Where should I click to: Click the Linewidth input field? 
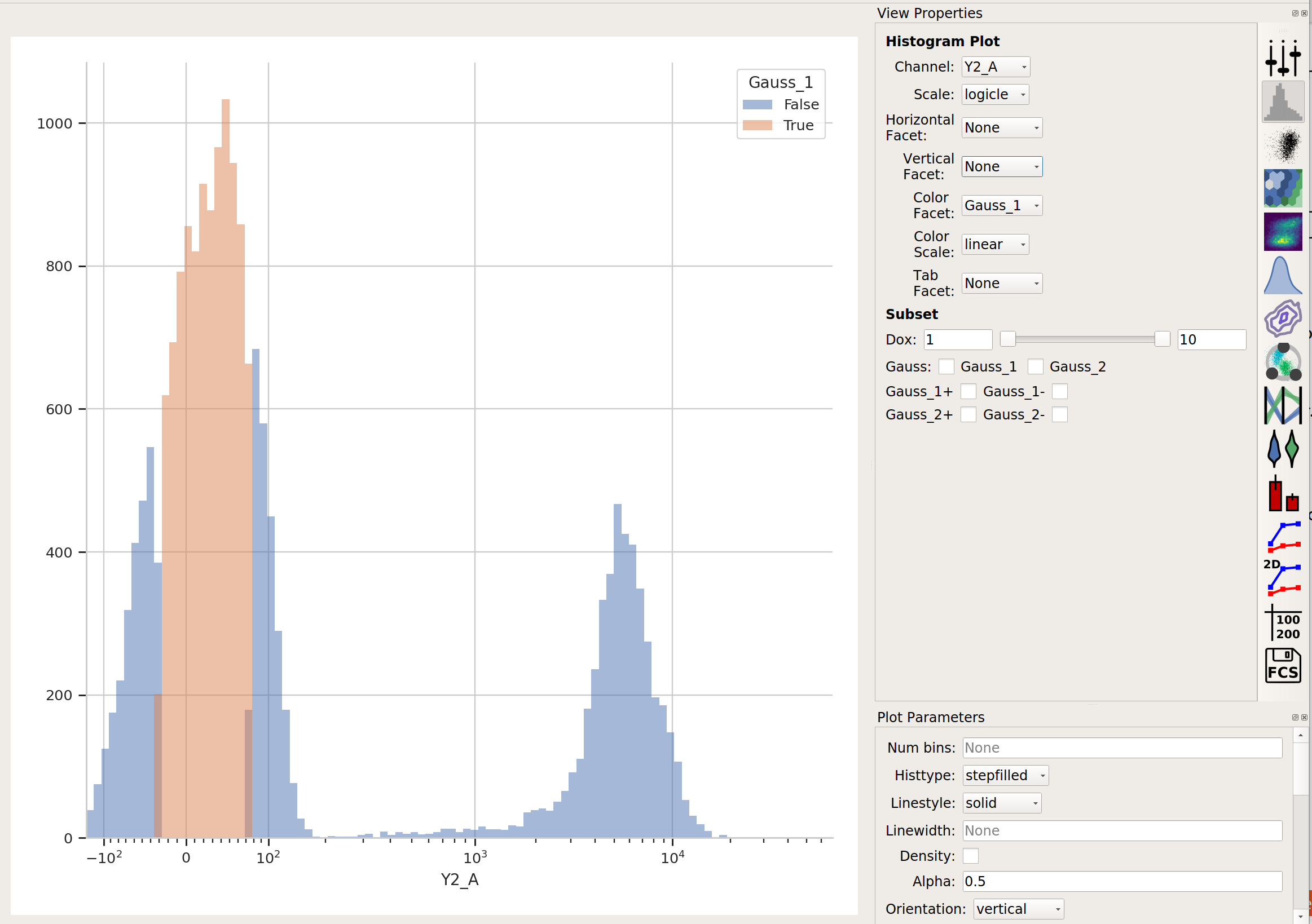tap(1122, 831)
